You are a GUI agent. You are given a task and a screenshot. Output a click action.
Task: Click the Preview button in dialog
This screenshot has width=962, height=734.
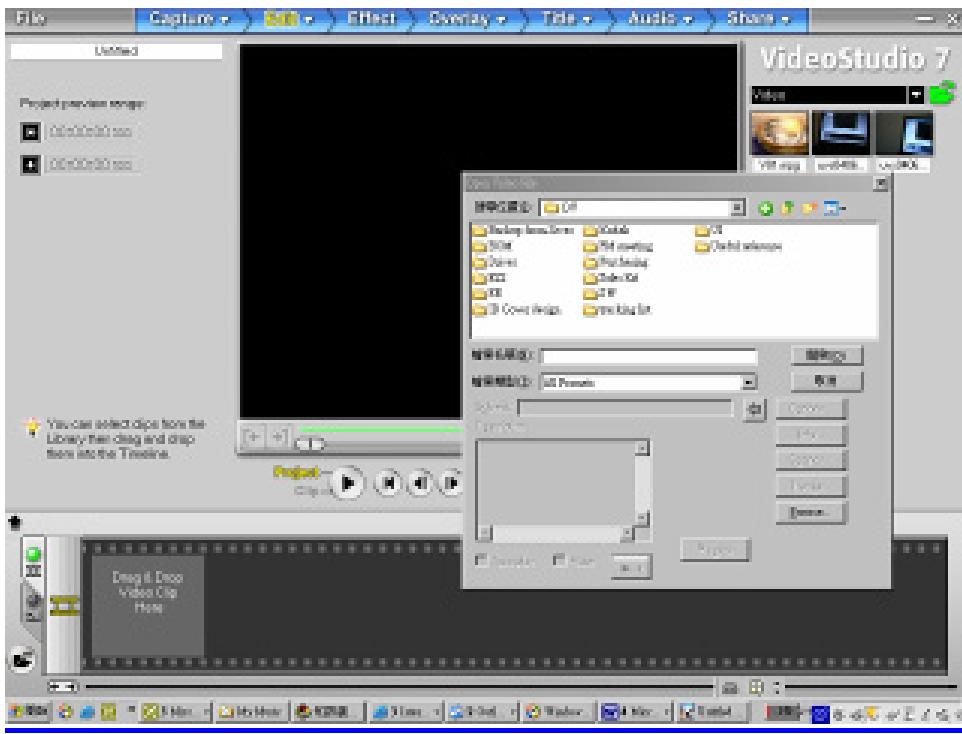(715, 549)
